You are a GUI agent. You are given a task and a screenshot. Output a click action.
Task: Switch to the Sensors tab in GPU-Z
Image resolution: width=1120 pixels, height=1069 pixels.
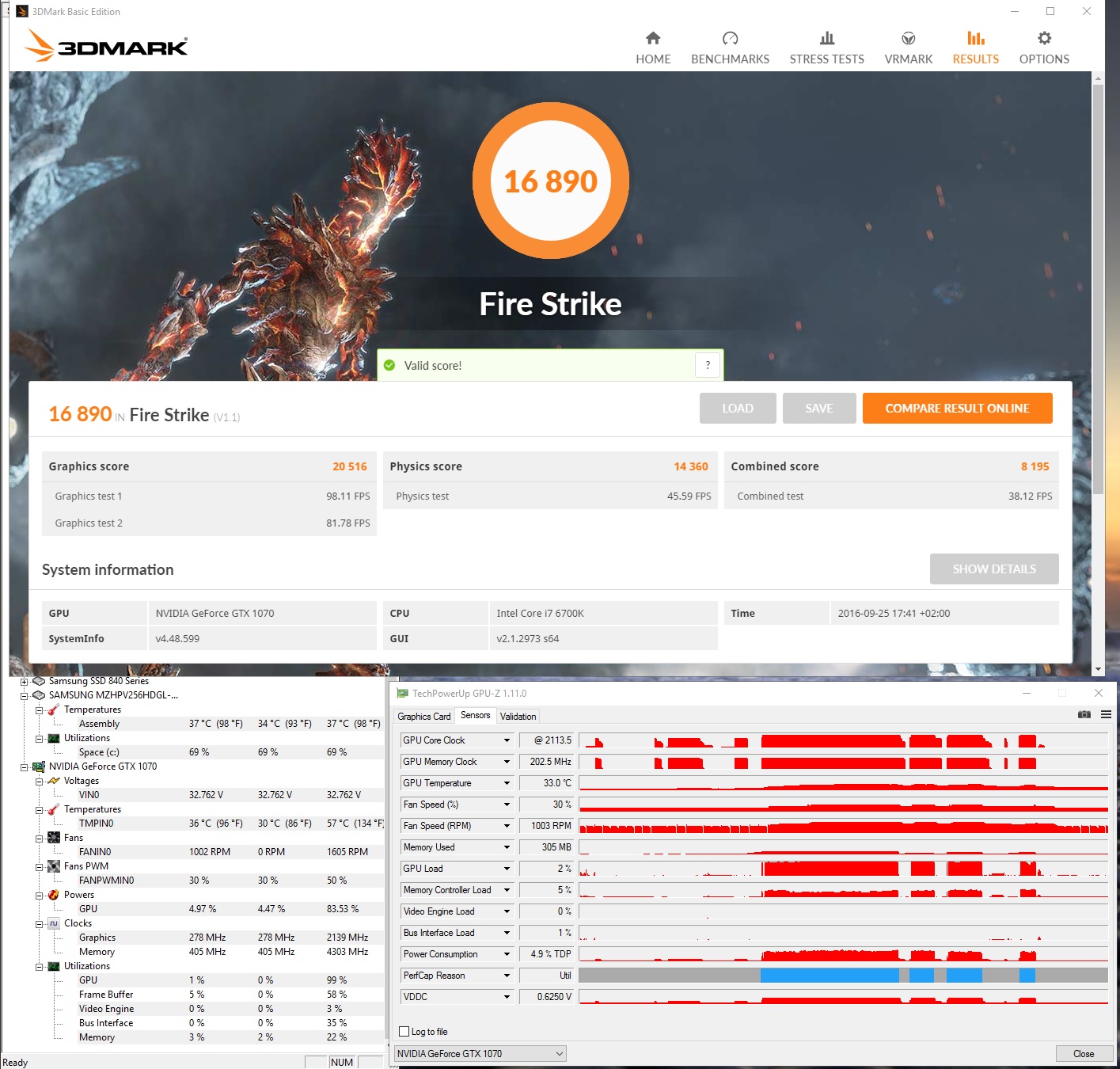[x=476, y=715]
